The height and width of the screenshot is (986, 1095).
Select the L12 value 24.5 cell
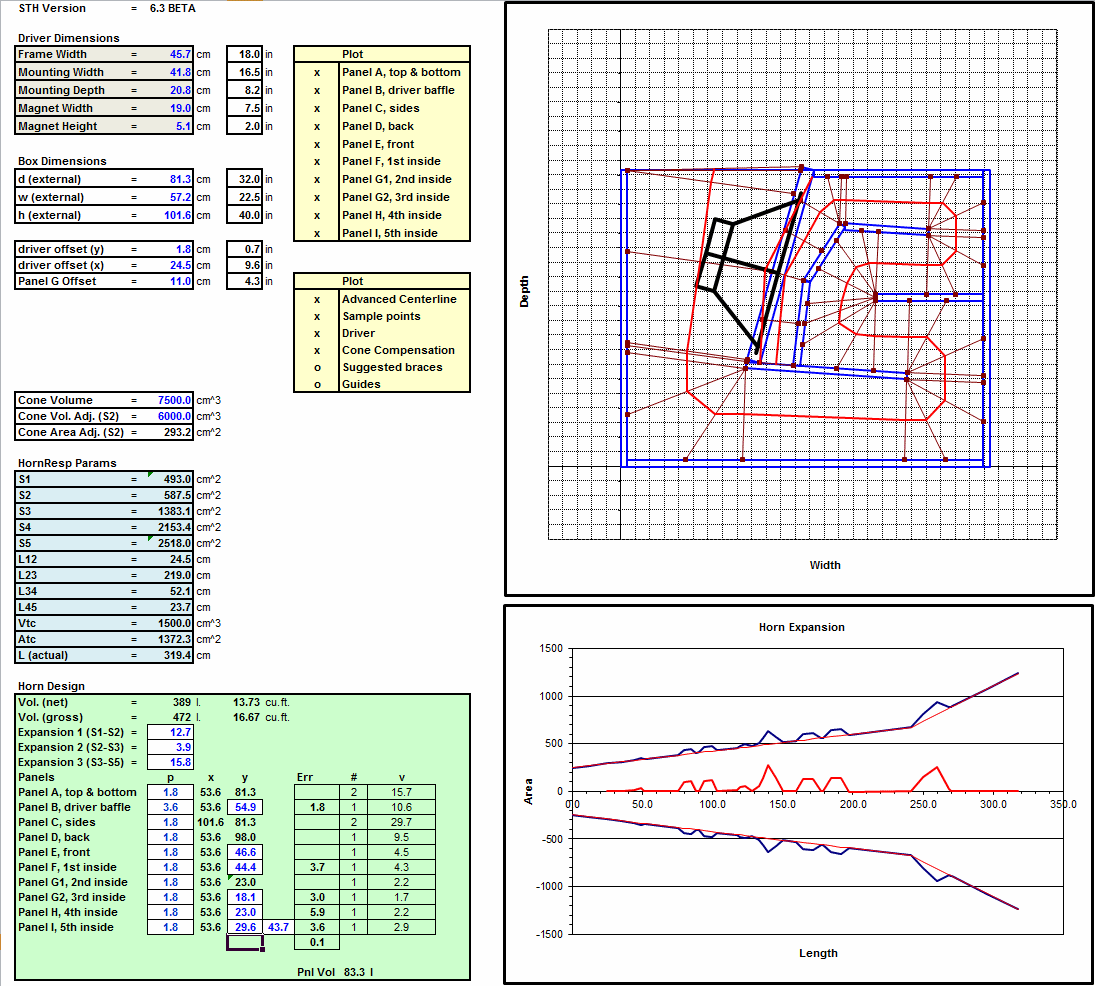click(x=170, y=559)
